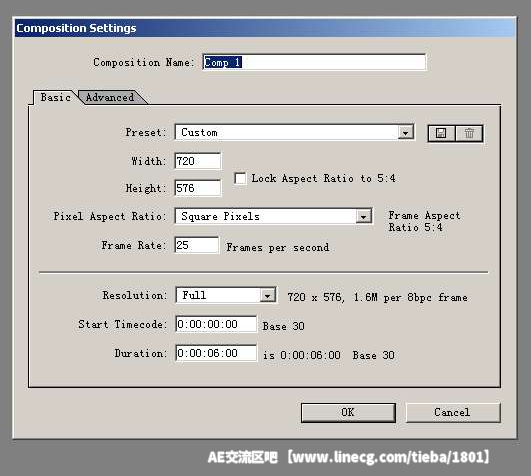Click the Composition Name input field
Viewport: 531px width, 476px height.
point(314,62)
